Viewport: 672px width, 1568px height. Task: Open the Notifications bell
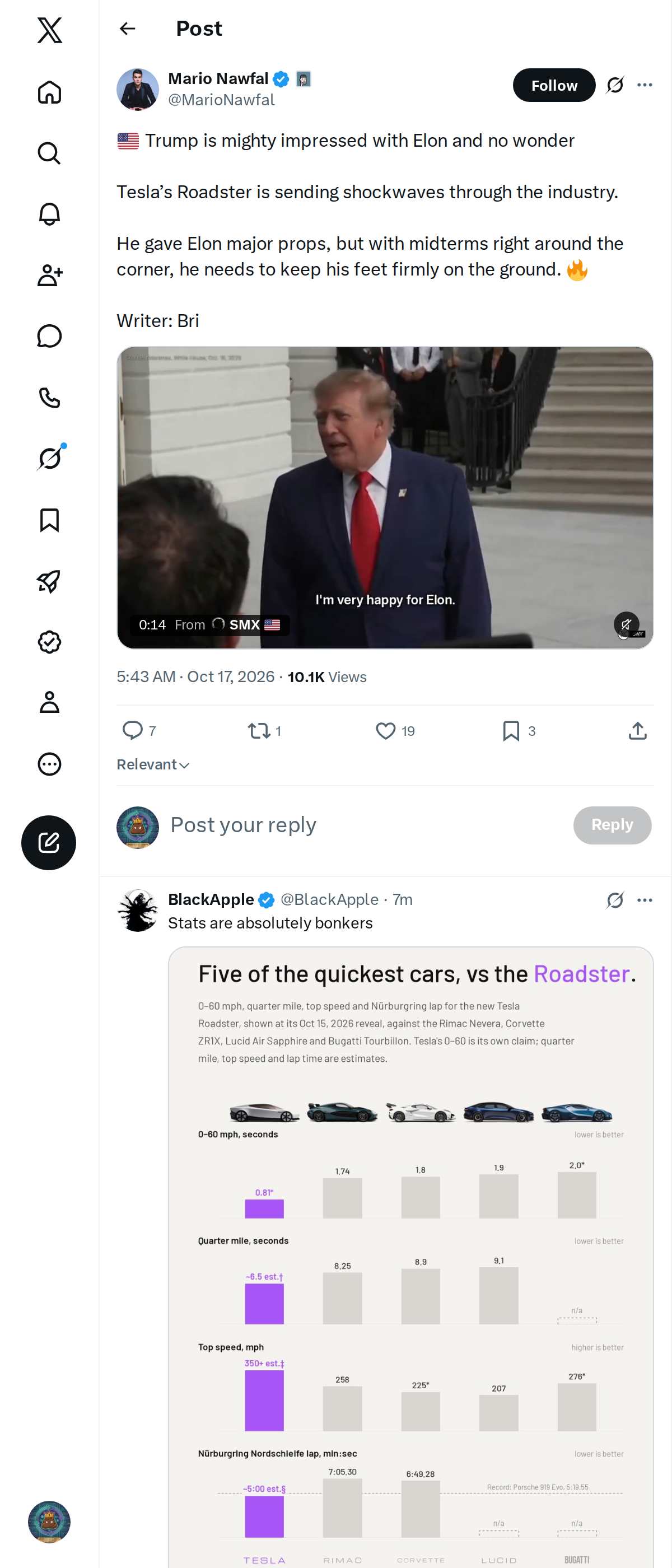(x=49, y=214)
